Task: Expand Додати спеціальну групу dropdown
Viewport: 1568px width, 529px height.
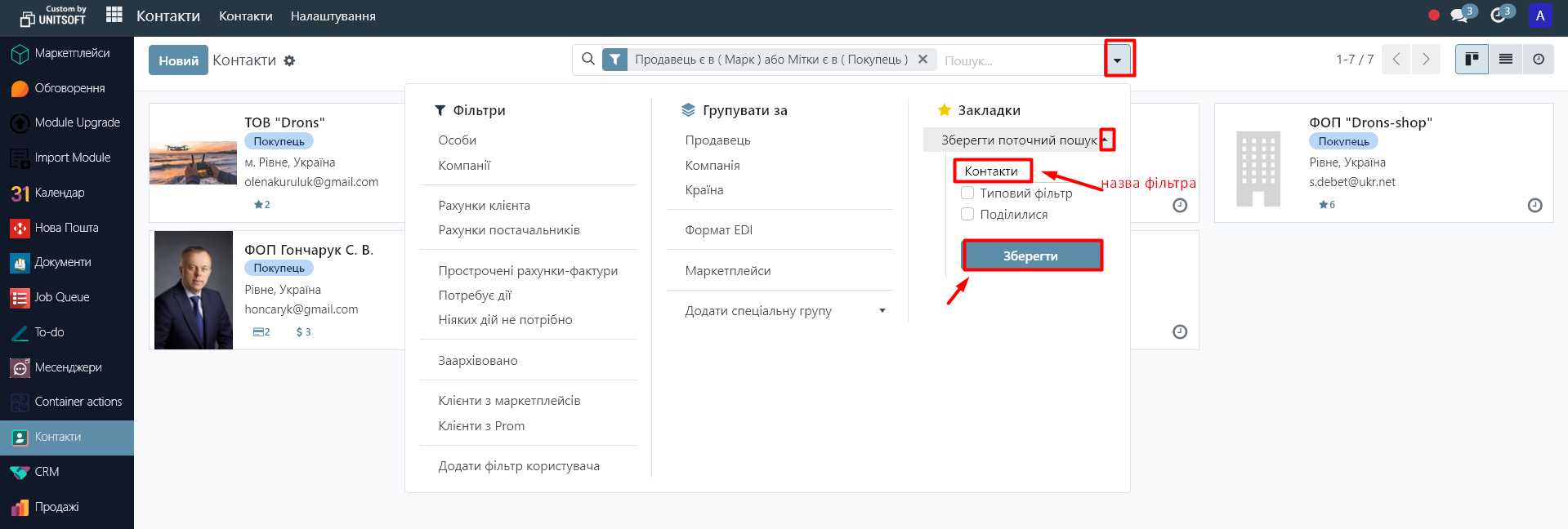Action: (x=882, y=311)
